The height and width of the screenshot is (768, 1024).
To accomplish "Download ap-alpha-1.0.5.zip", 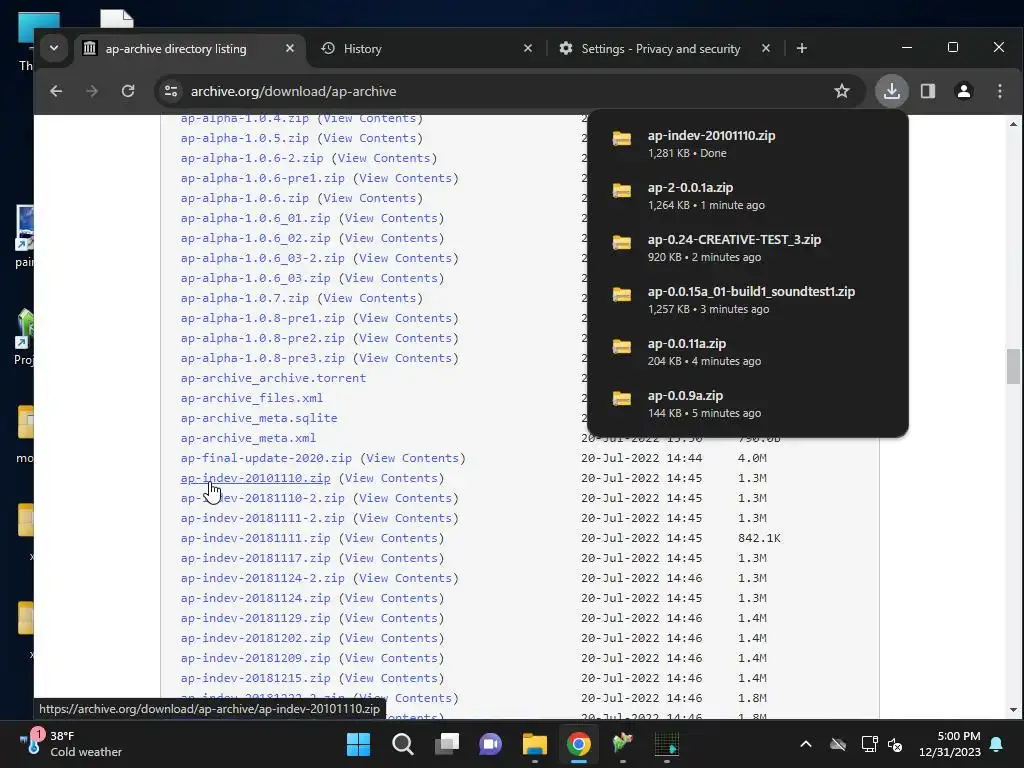I will pyautogui.click(x=245, y=138).
